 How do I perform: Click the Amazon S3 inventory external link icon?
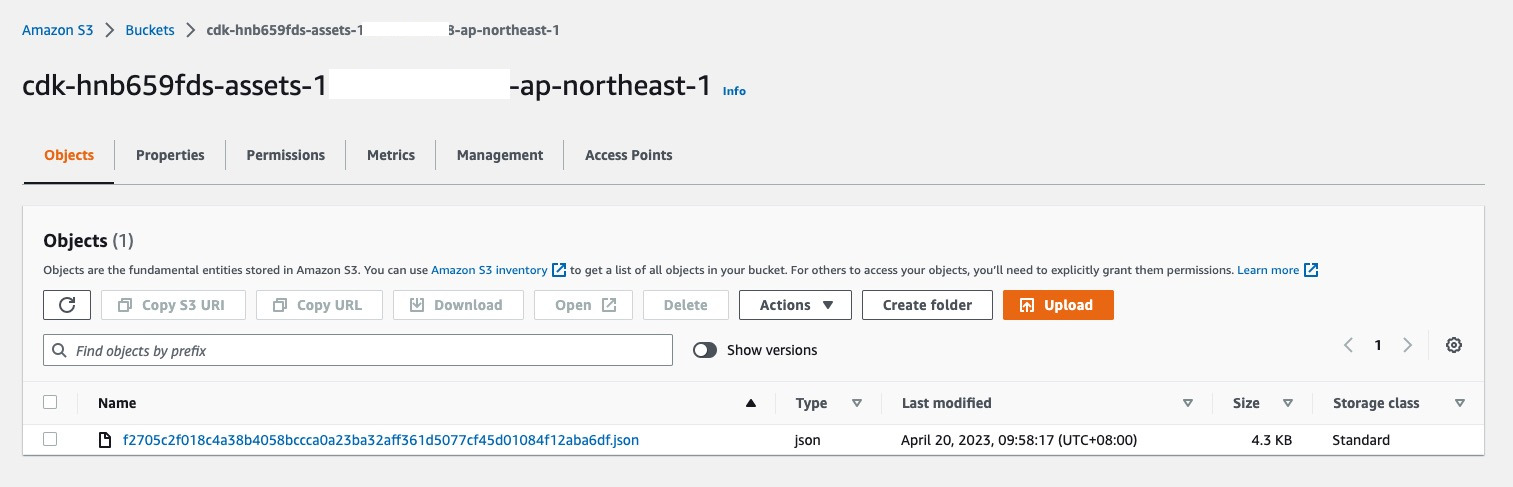click(x=560, y=270)
